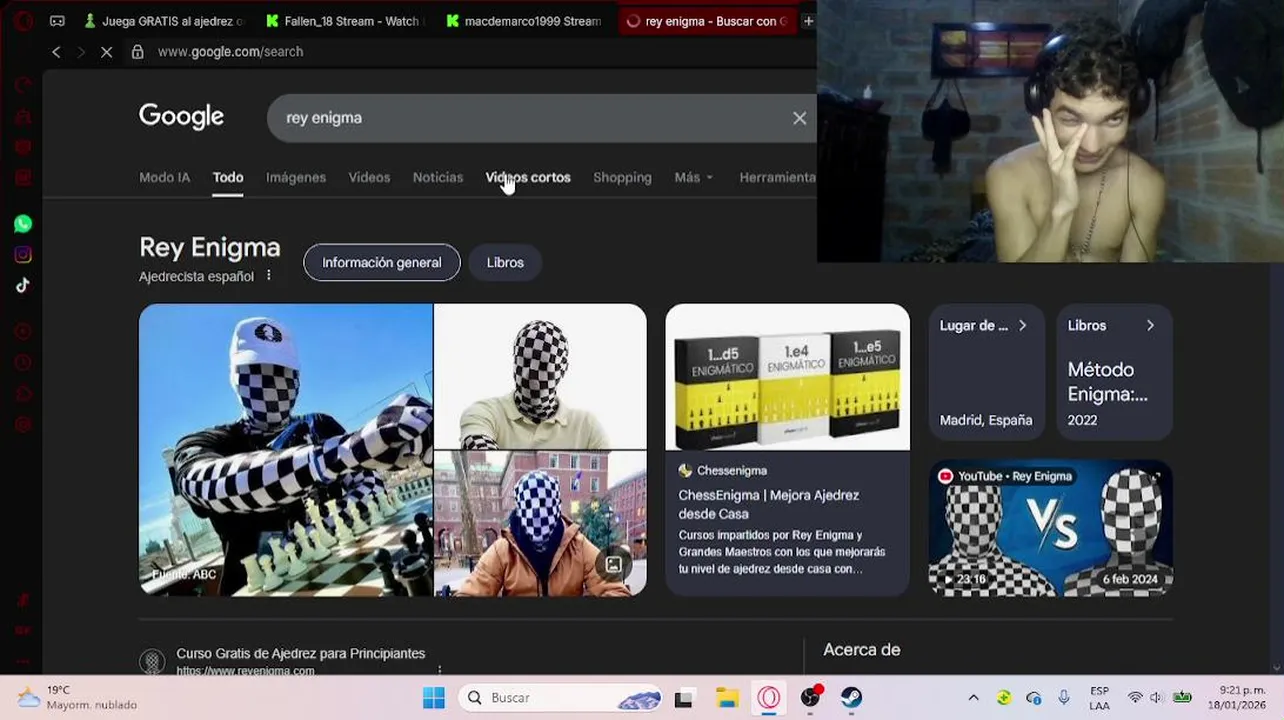The height and width of the screenshot is (720, 1284).
Task: Open the Método Enigma 2022 book card
Action: (x=1114, y=372)
